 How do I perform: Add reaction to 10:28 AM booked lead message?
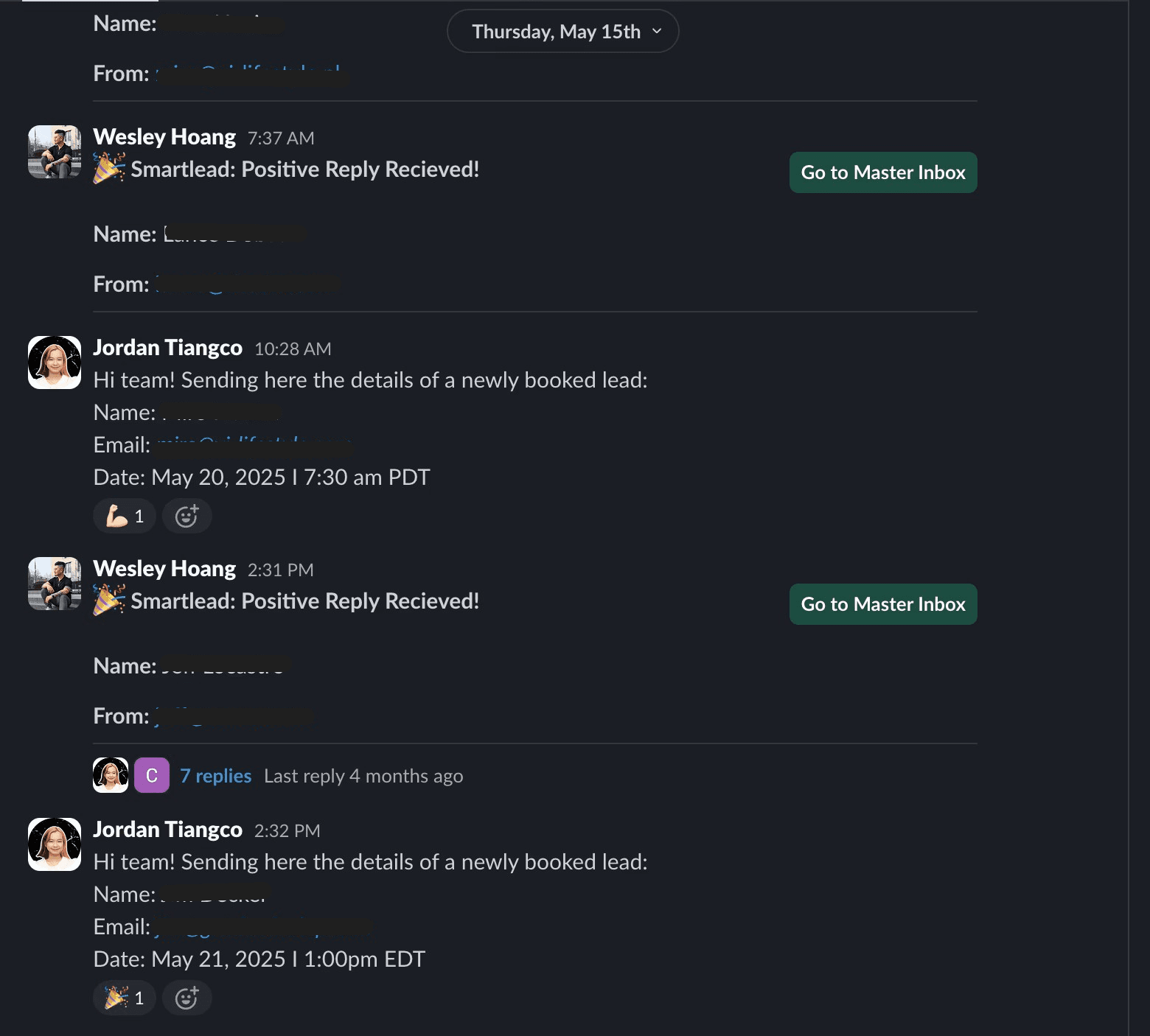tap(187, 516)
